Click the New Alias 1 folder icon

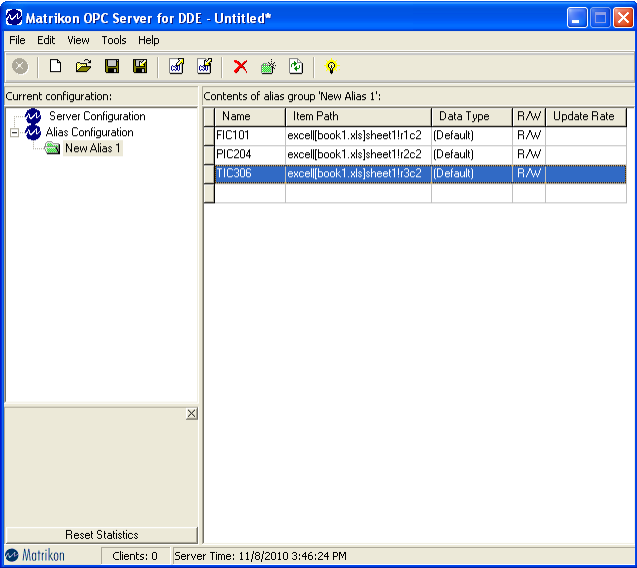coord(52,148)
